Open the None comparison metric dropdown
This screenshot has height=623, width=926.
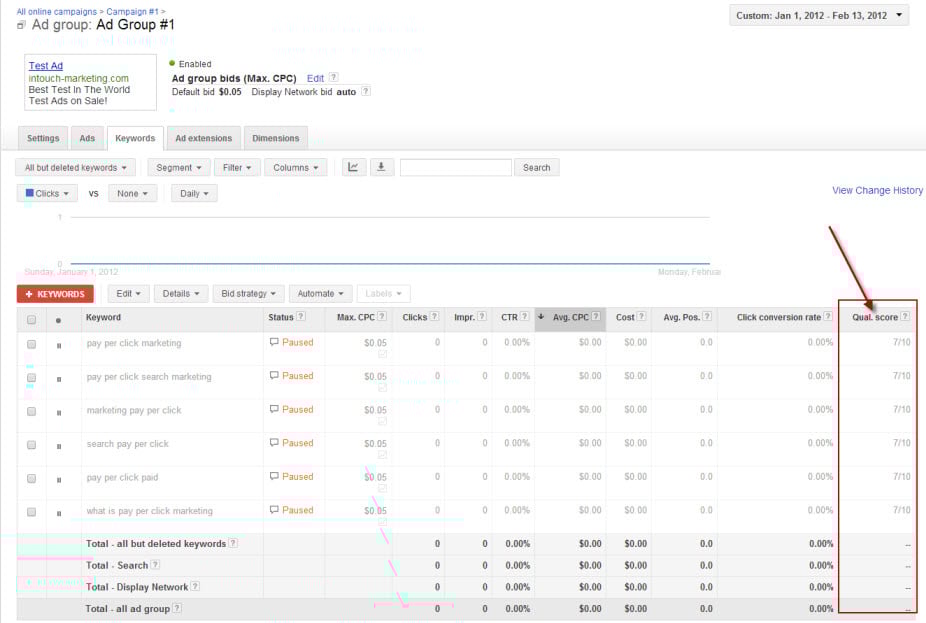[x=132, y=193]
